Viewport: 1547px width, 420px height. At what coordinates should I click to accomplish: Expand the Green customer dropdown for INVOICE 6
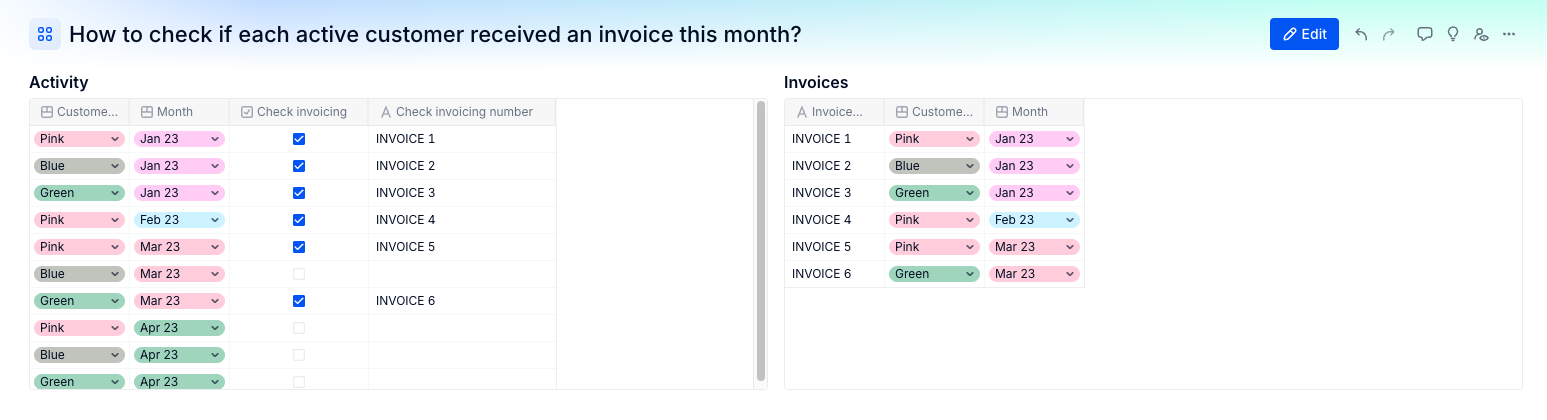(x=934, y=274)
